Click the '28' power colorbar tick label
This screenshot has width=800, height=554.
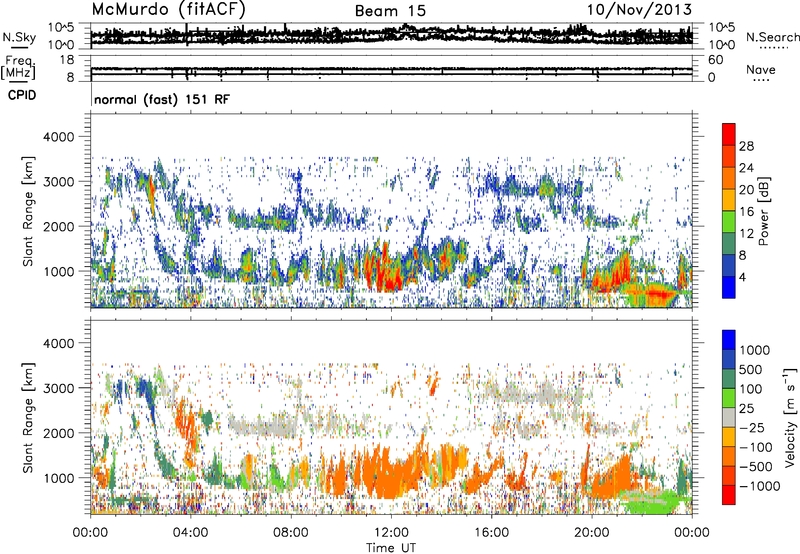click(x=746, y=146)
